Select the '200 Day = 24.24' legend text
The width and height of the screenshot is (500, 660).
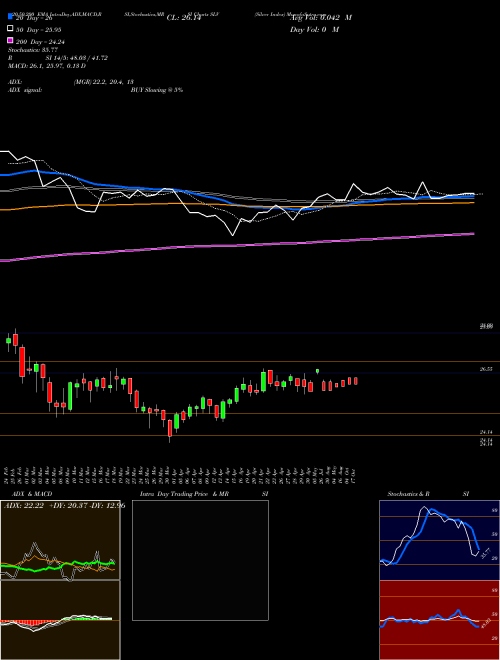[x=40, y=42]
